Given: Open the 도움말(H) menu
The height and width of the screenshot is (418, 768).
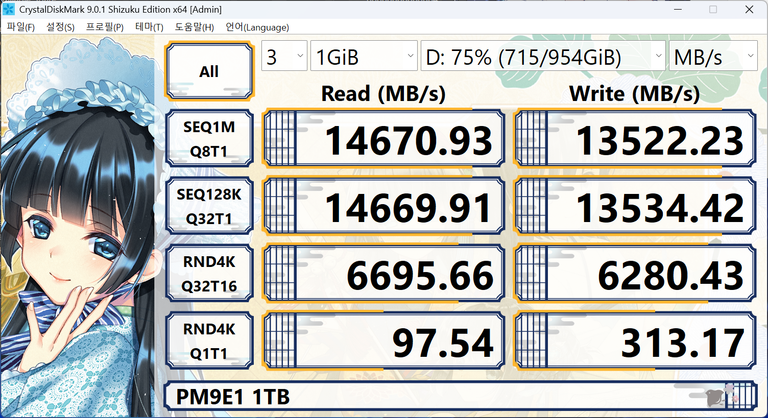Looking at the screenshot, I should tap(194, 27).
